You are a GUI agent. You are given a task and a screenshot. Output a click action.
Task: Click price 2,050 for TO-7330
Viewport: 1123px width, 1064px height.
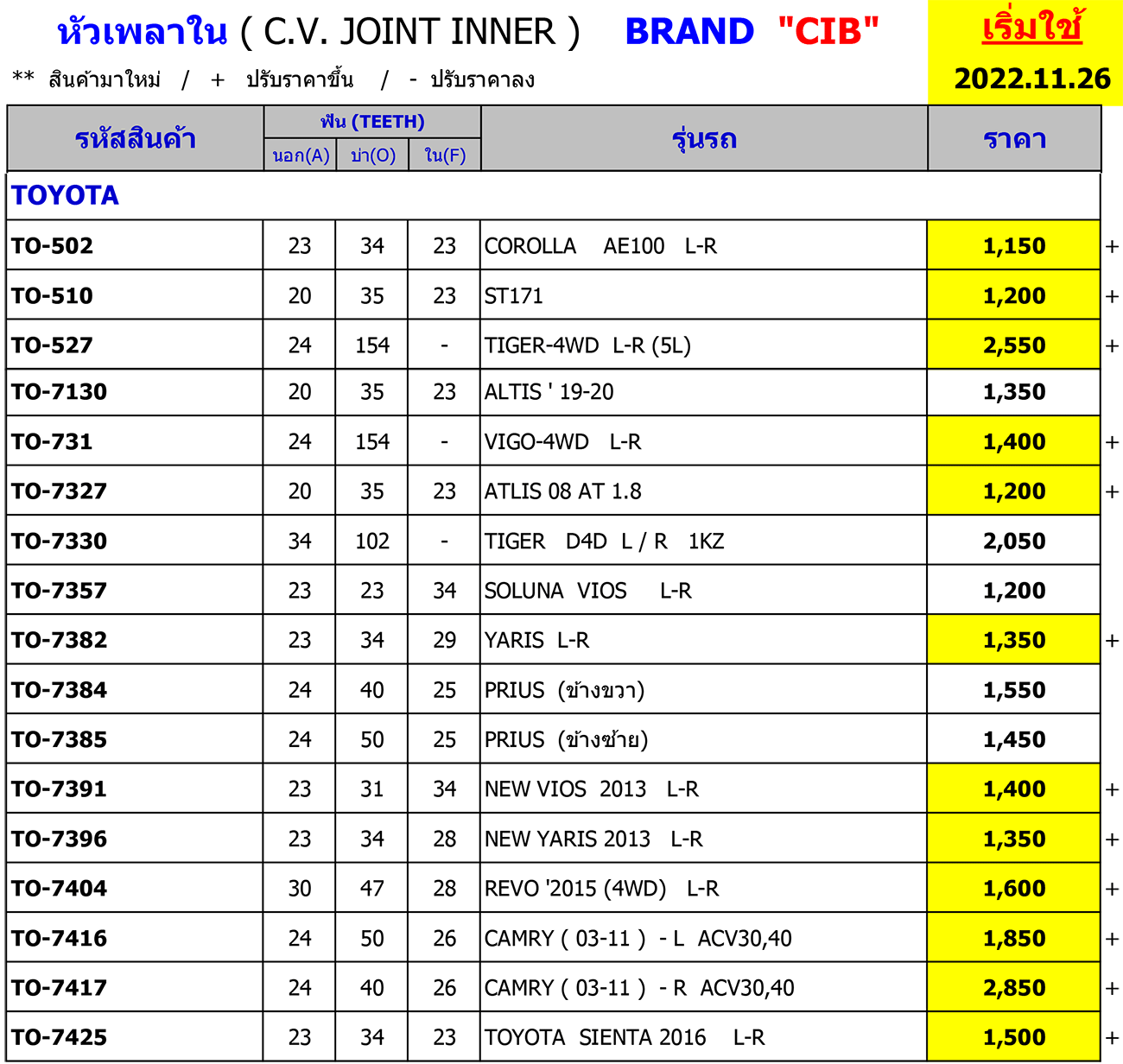[1014, 541]
